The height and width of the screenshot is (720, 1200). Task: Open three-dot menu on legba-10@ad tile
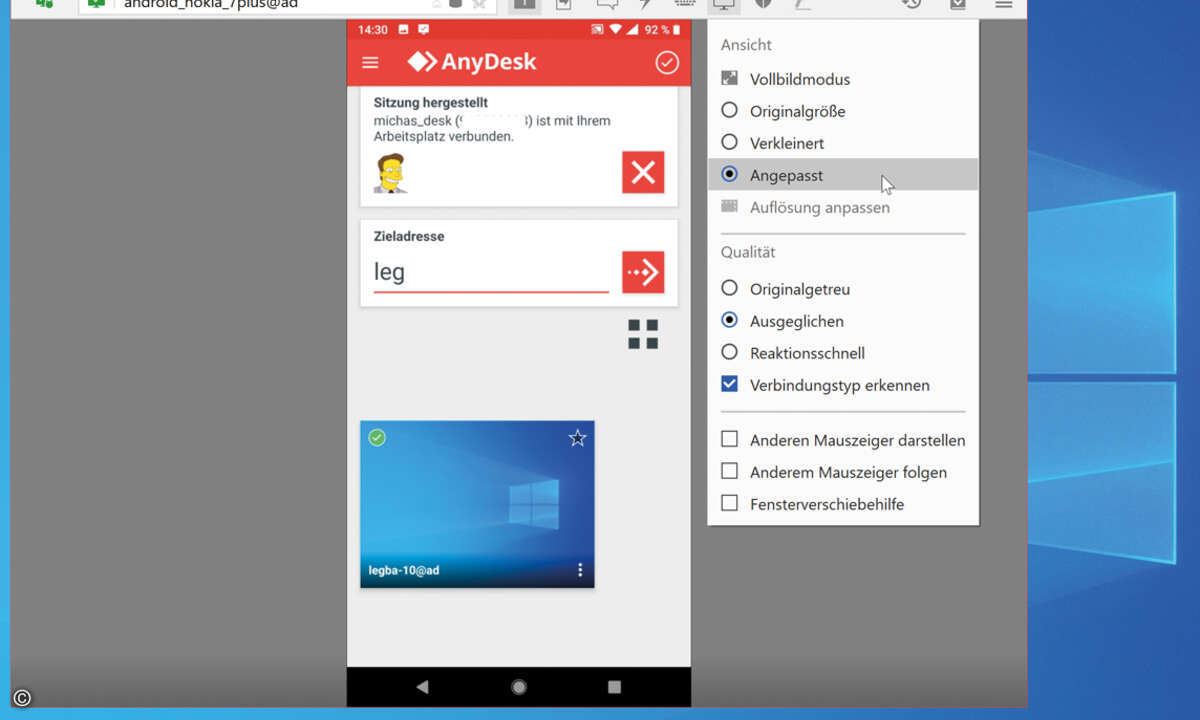[580, 570]
